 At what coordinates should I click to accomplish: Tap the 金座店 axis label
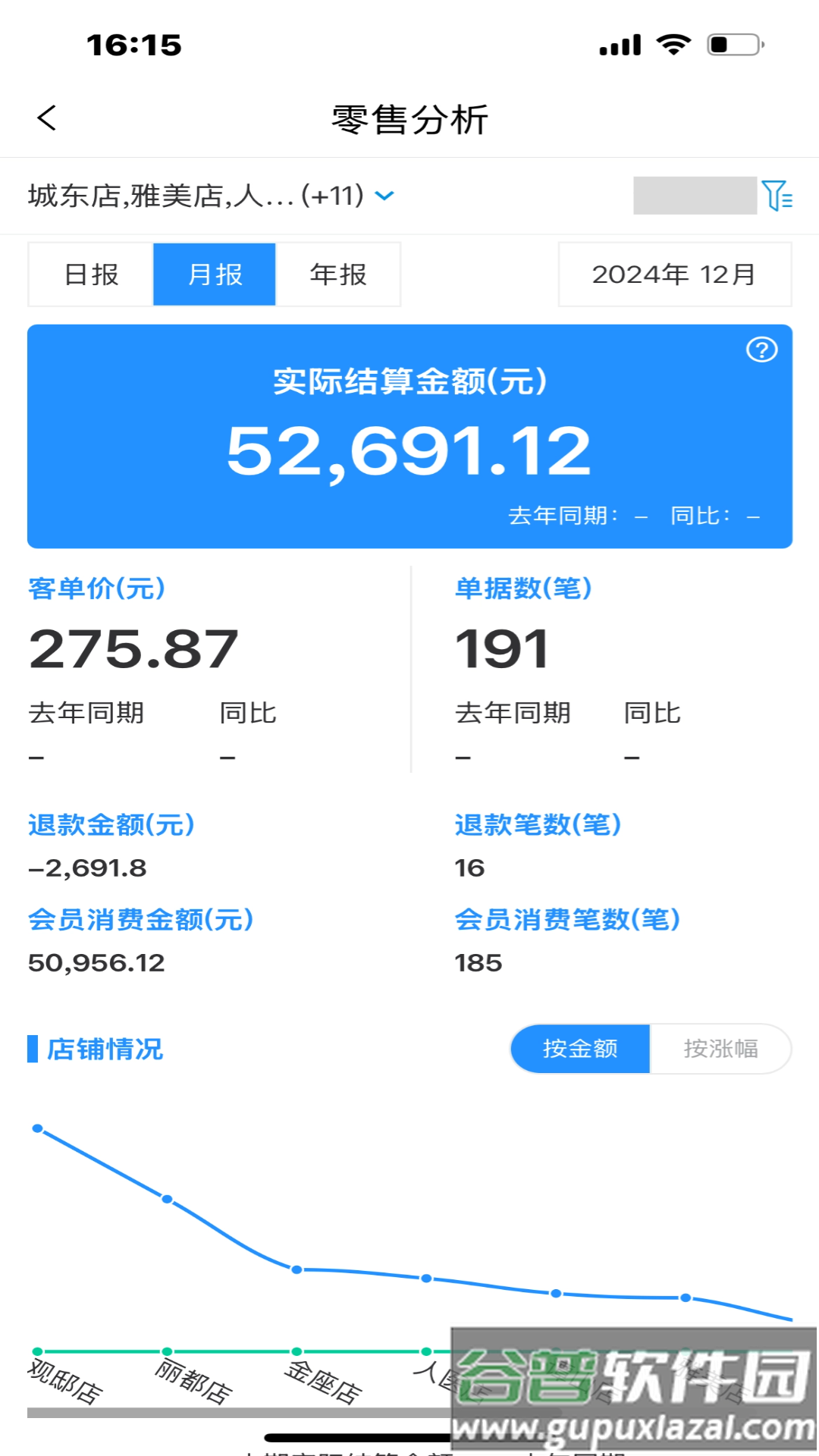pyautogui.click(x=324, y=1382)
